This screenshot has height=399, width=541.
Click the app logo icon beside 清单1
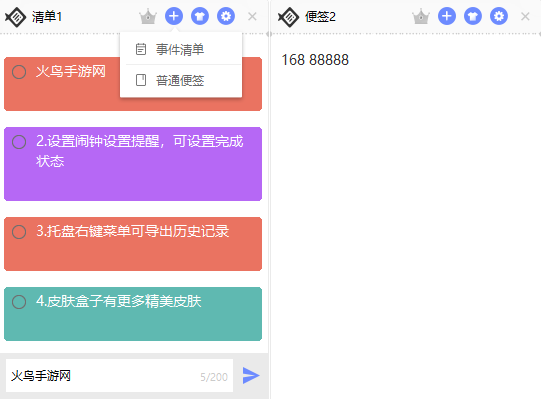(x=16, y=17)
